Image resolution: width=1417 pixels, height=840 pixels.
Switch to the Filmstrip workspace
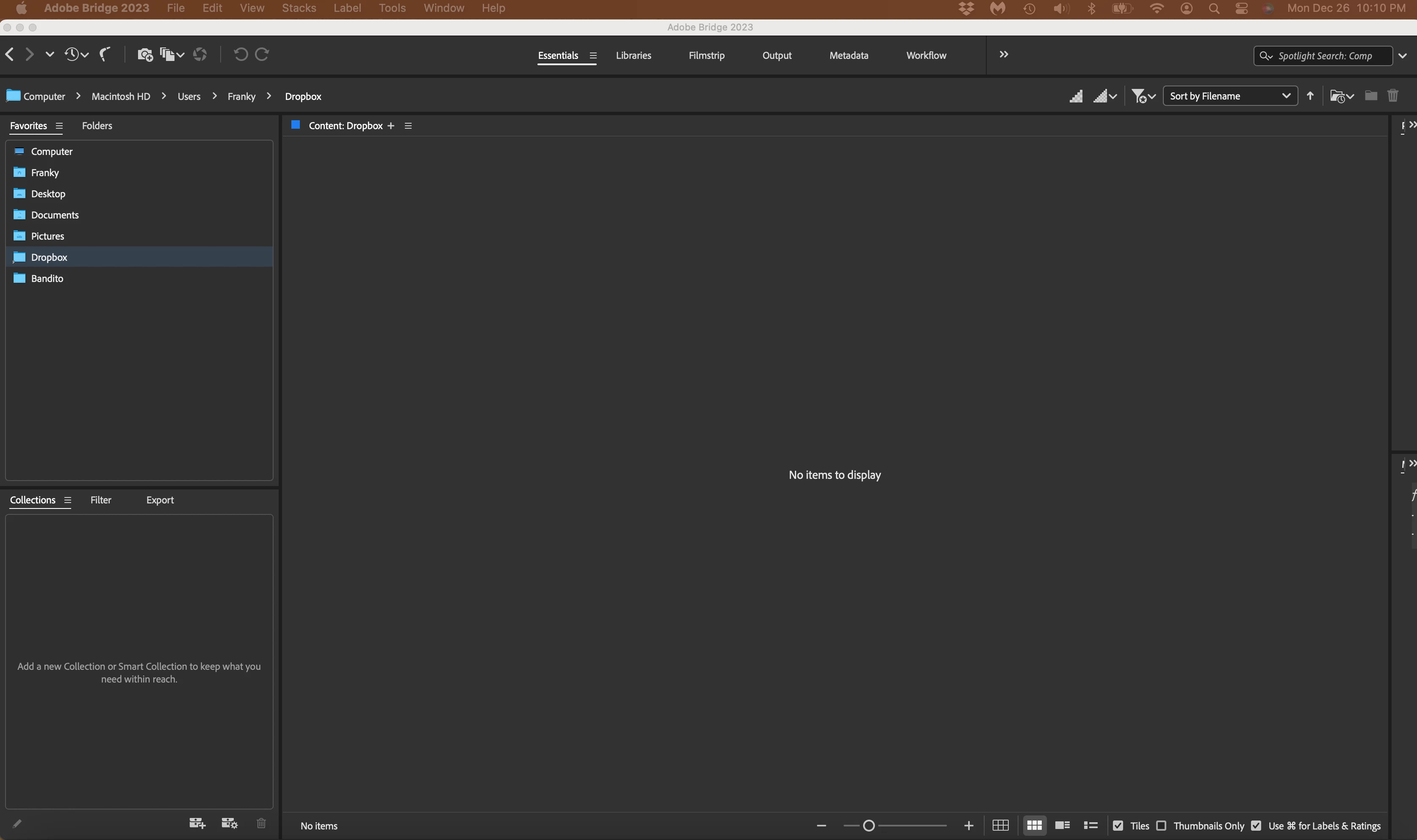(x=706, y=55)
